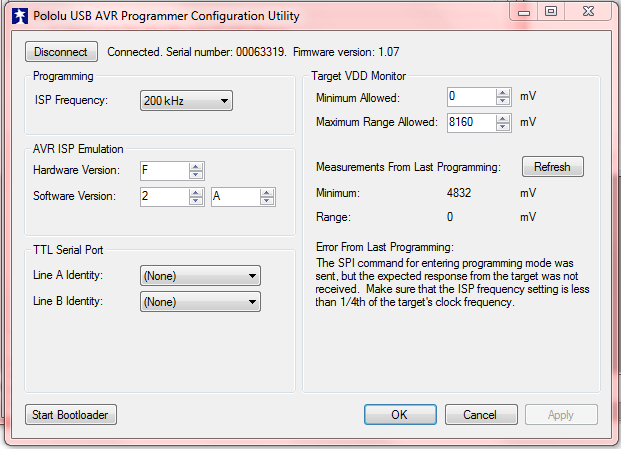The height and width of the screenshot is (449, 621).
Task: Focus the Minimum Allowed mV field
Action: click(470, 97)
